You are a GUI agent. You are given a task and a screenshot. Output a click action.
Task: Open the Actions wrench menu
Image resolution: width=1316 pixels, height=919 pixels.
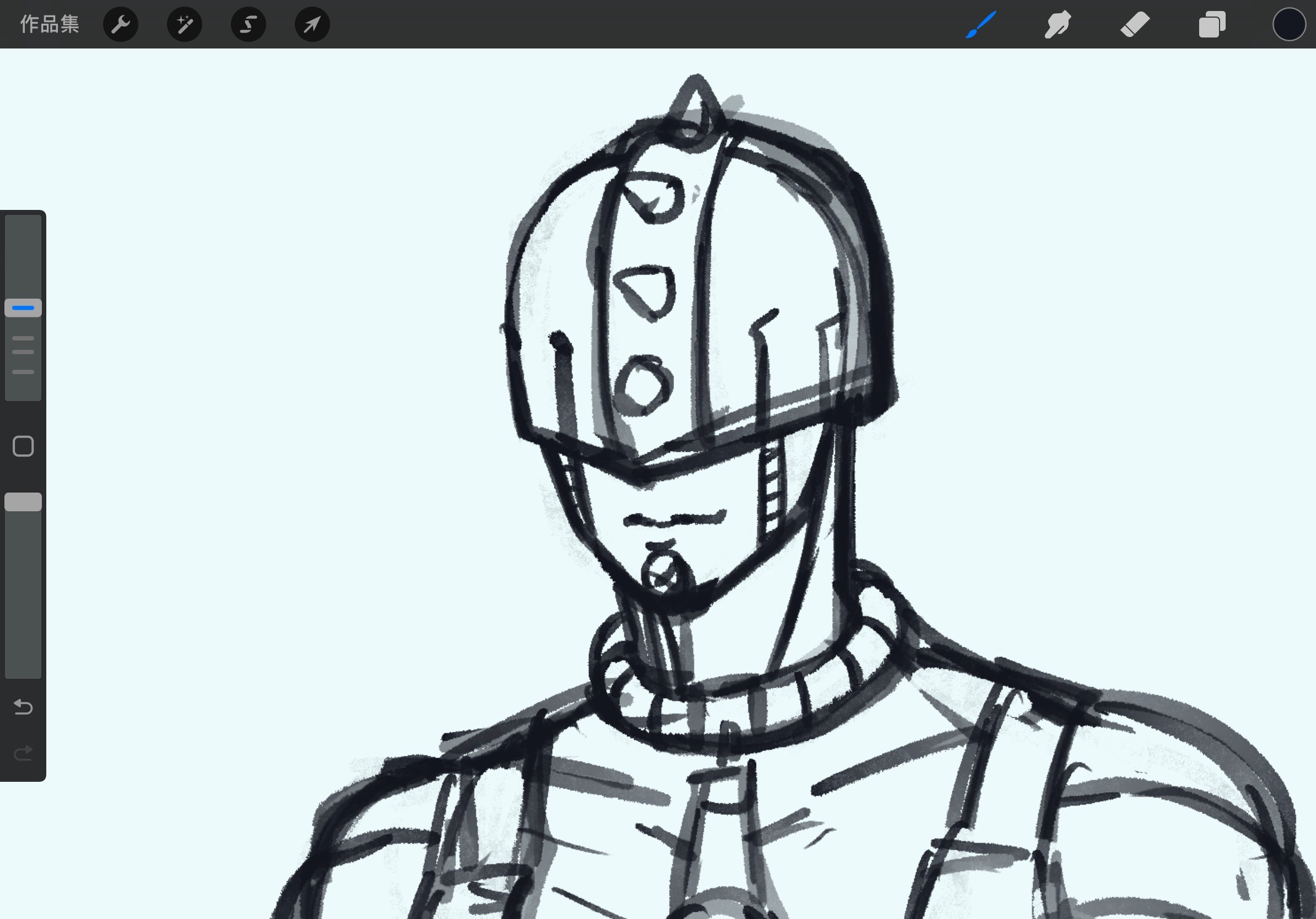[x=120, y=24]
